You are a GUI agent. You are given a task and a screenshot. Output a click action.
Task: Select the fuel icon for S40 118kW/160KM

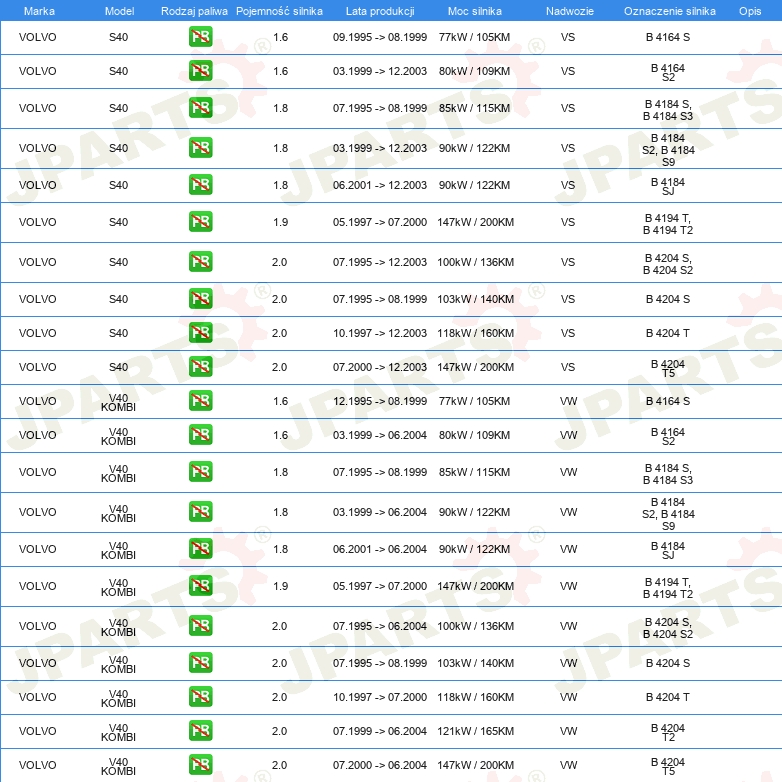(x=200, y=333)
